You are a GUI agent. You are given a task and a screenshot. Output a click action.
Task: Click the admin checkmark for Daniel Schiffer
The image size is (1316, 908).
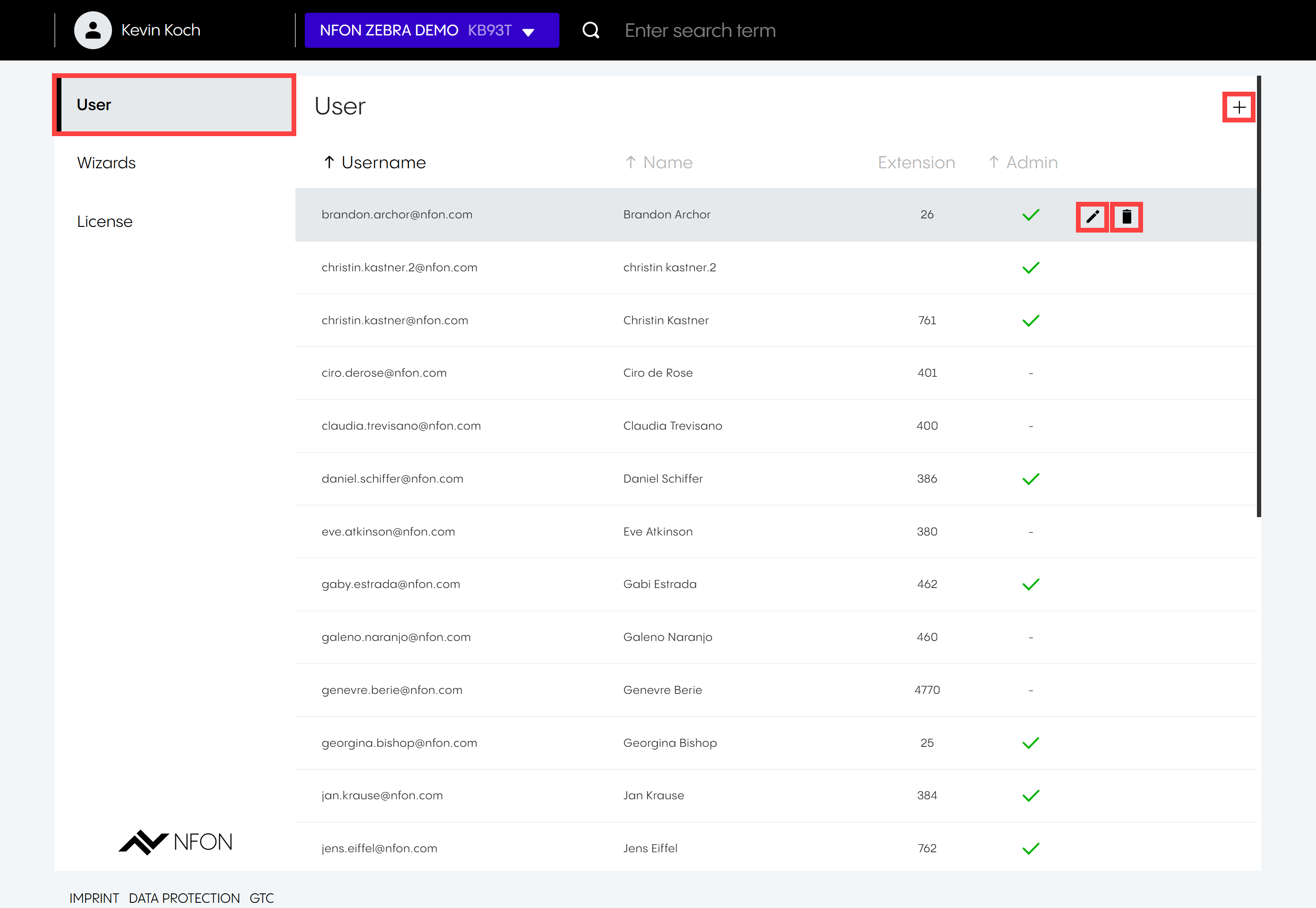pyautogui.click(x=1031, y=479)
